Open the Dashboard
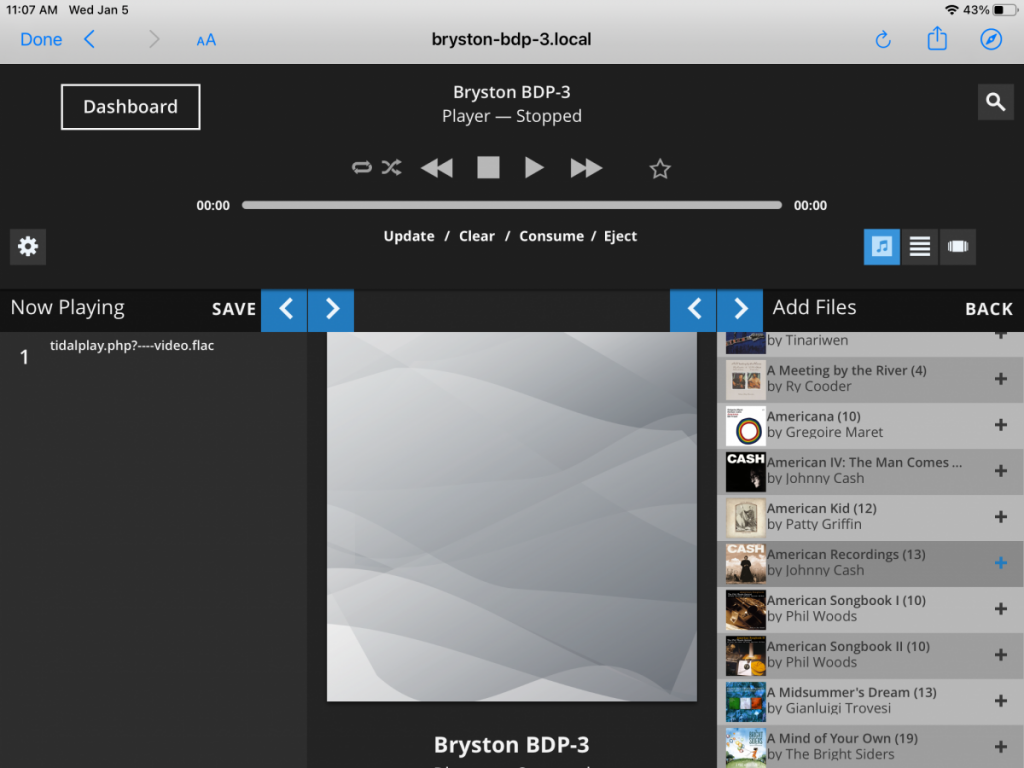This screenshot has width=1024, height=768. [x=131, y=106]
